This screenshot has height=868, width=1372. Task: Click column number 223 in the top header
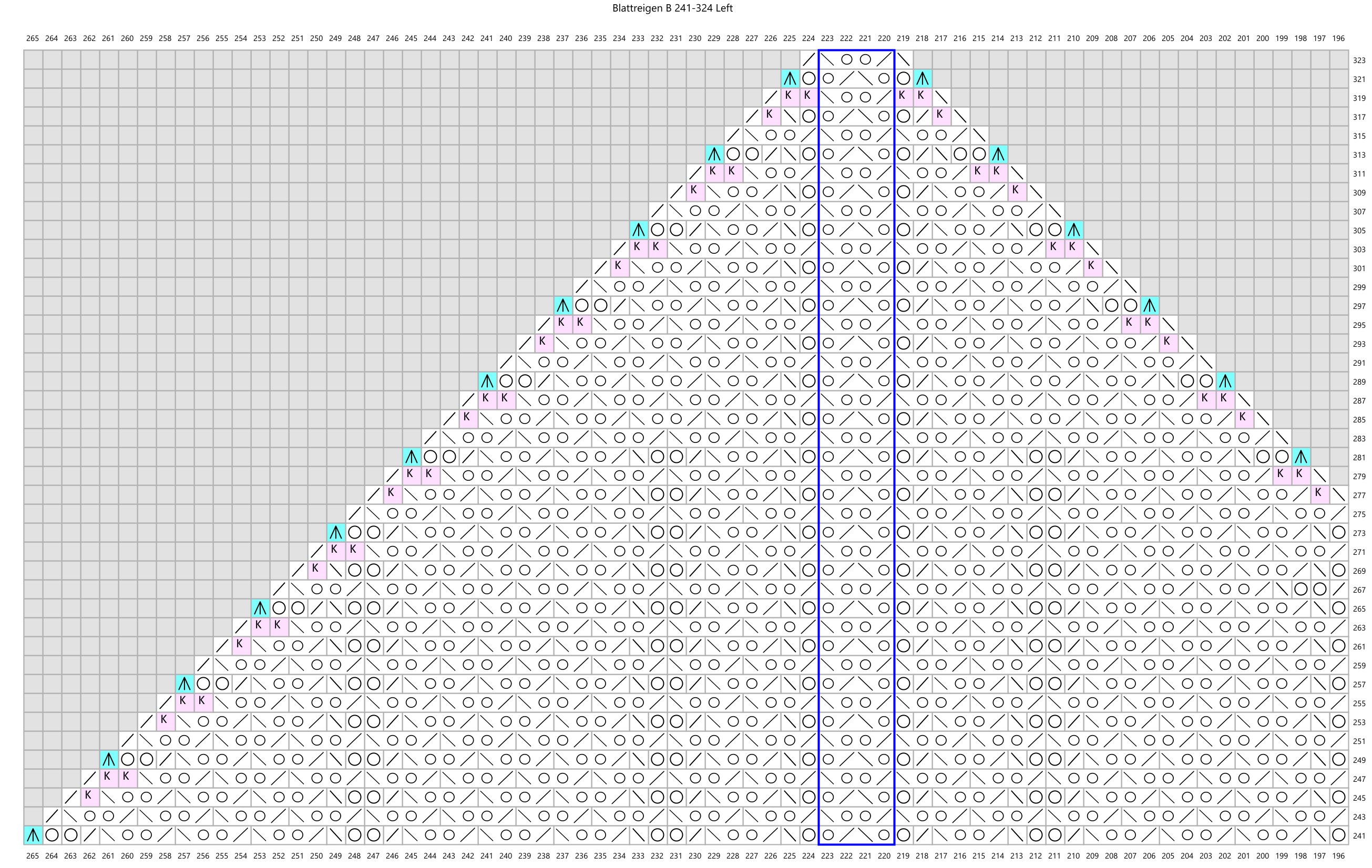coord(827,39)
